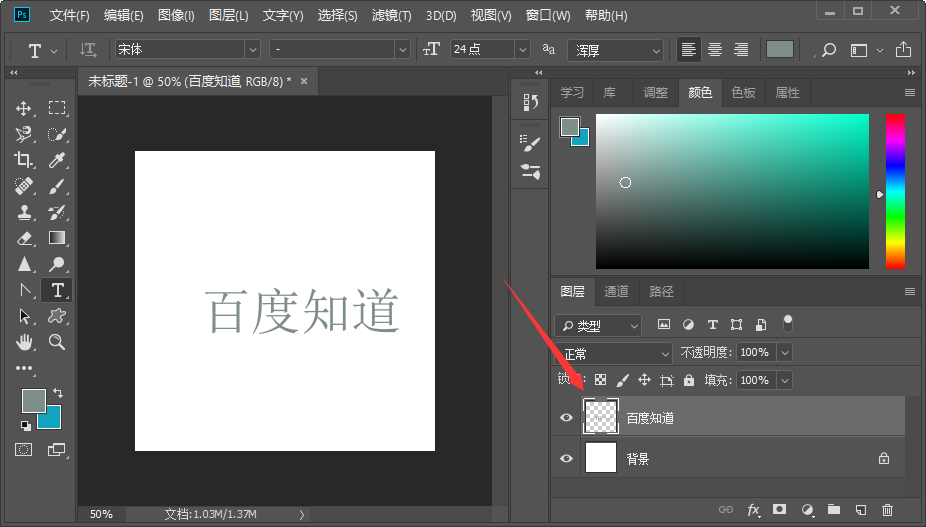Screen dimensions: 926x527
Task: Open the font family 宋体 dropdown
Action: coord(253,50)
